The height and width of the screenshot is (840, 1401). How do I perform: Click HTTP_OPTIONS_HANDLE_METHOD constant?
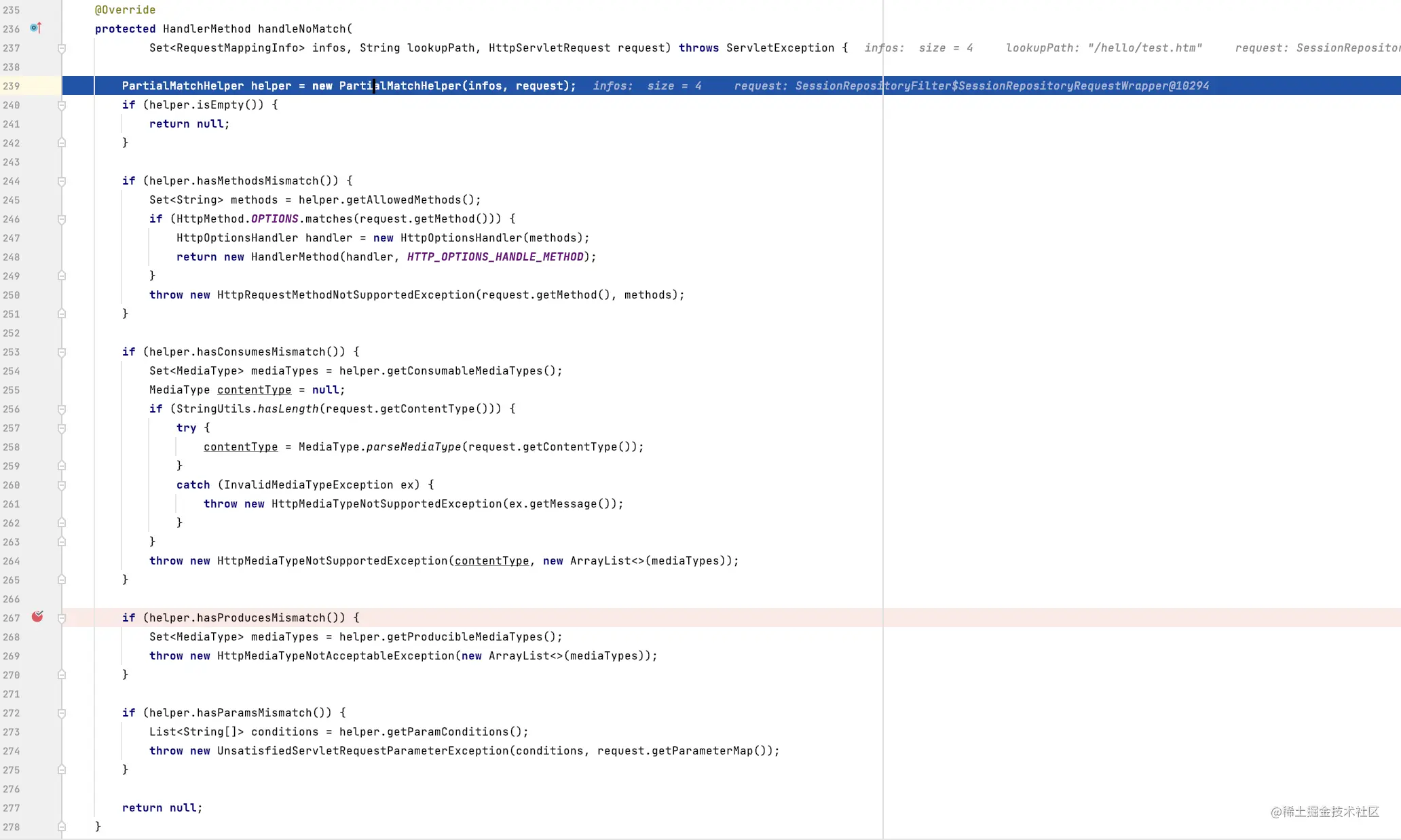pyautogui.click(x=495, y=256)
